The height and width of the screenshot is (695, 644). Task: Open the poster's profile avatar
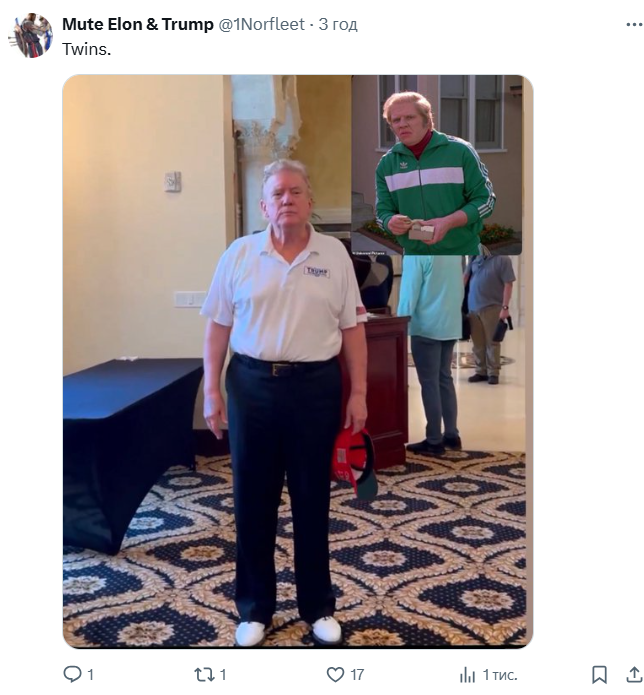point(30,35)
